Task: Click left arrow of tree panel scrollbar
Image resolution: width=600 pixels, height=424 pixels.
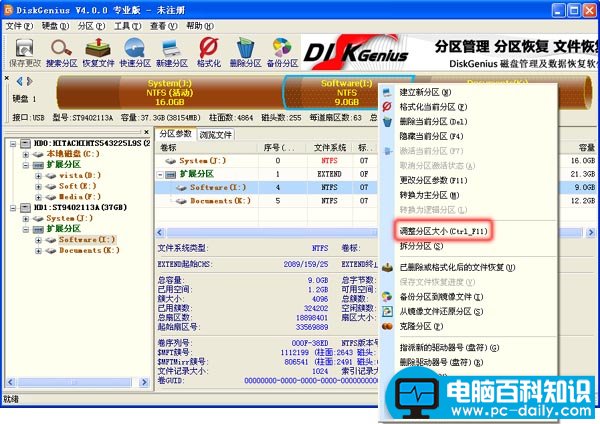Action: 11,382
